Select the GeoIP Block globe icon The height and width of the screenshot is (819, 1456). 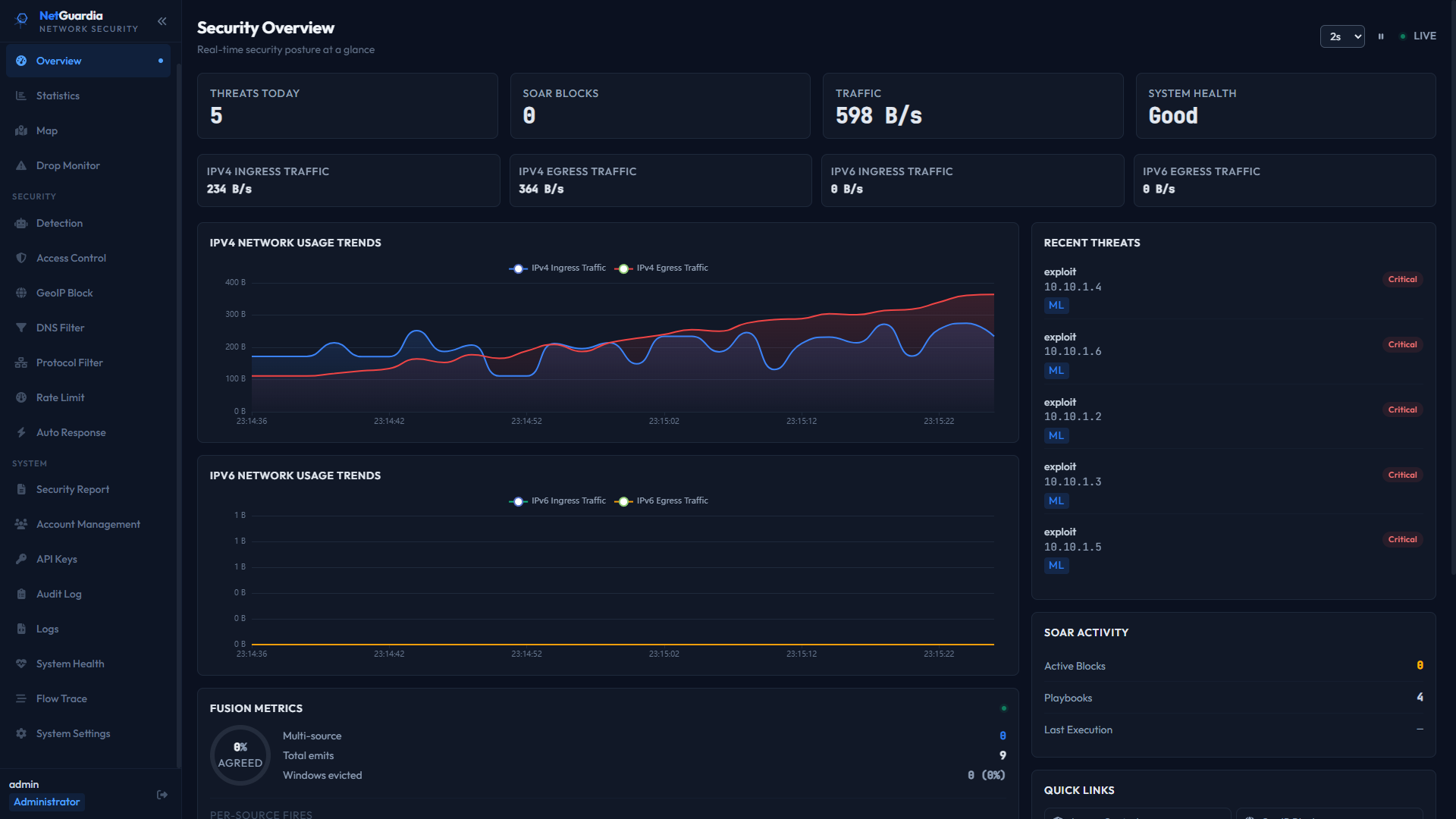click(x=21, y=293)
